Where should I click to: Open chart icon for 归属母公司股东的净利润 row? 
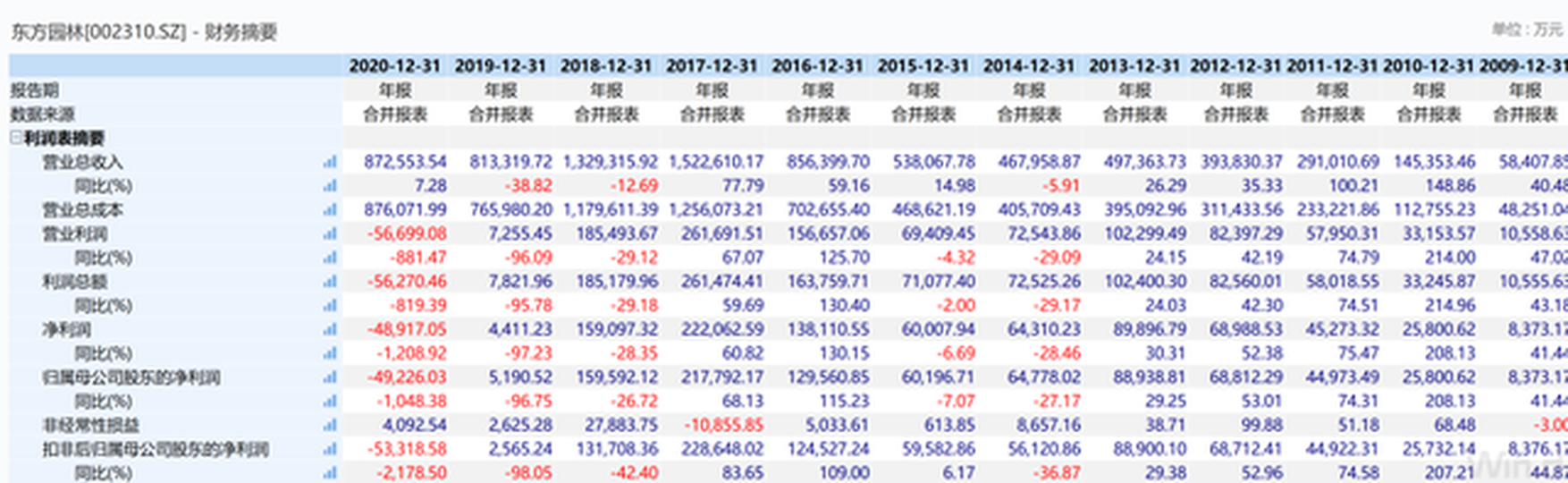coord(330,377)
